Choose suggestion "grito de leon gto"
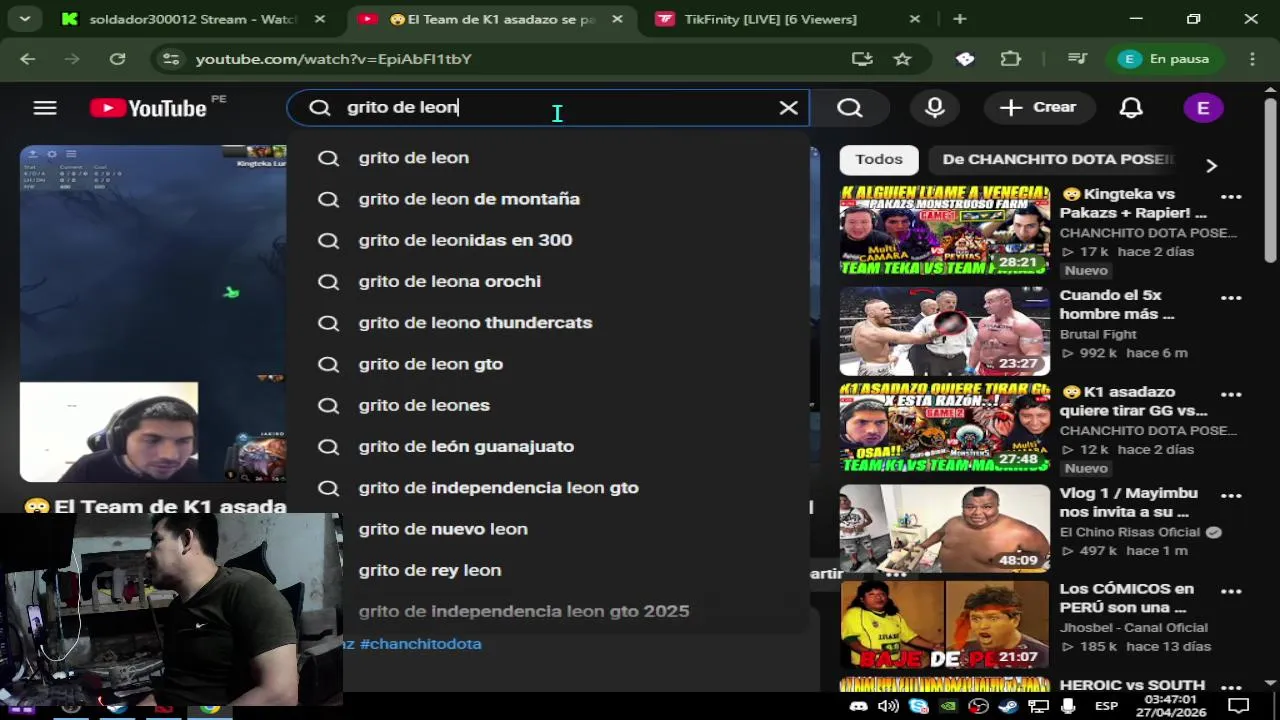Image resolution: width=1280 pixels, height=720 pixels. coord(548,364)
